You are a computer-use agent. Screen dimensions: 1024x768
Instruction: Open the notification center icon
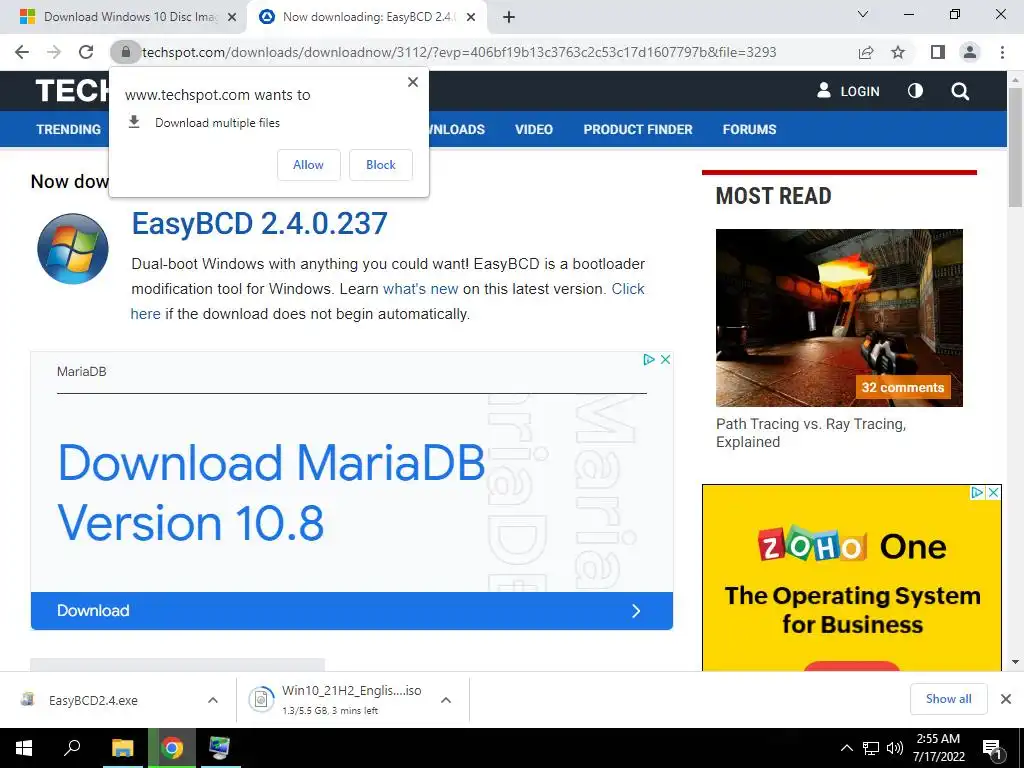click(x=993, y=749)
